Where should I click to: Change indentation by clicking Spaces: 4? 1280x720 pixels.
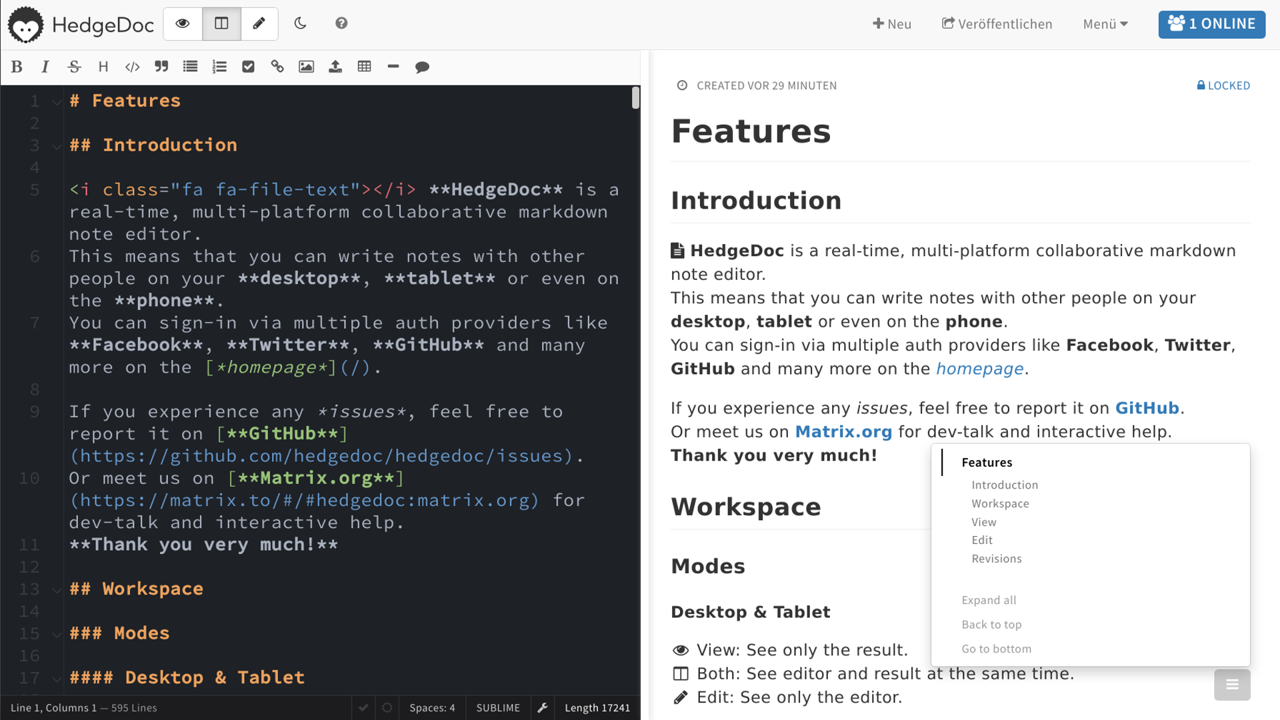coord(432,707)
